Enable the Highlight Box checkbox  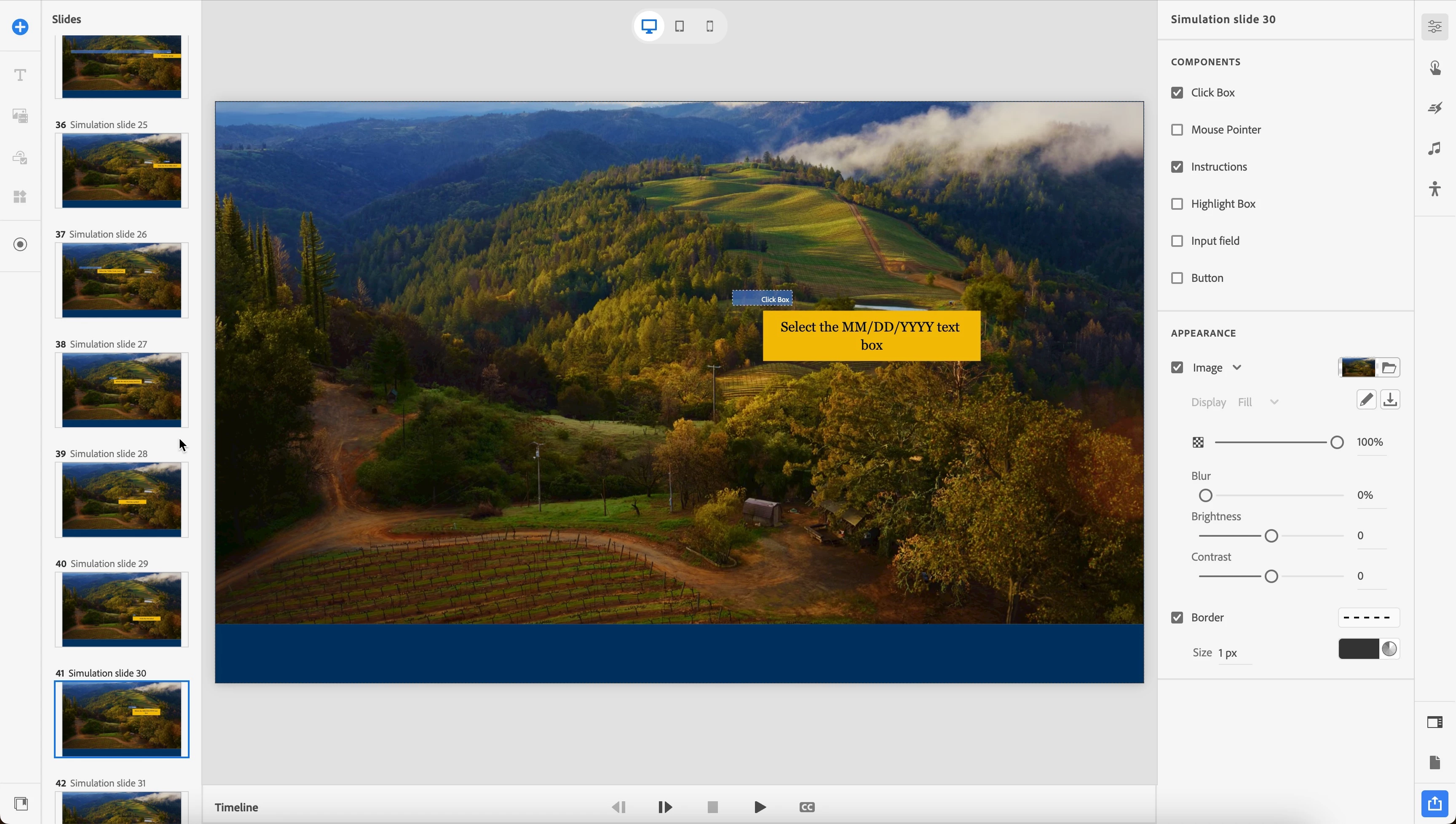pos(1177,204)
